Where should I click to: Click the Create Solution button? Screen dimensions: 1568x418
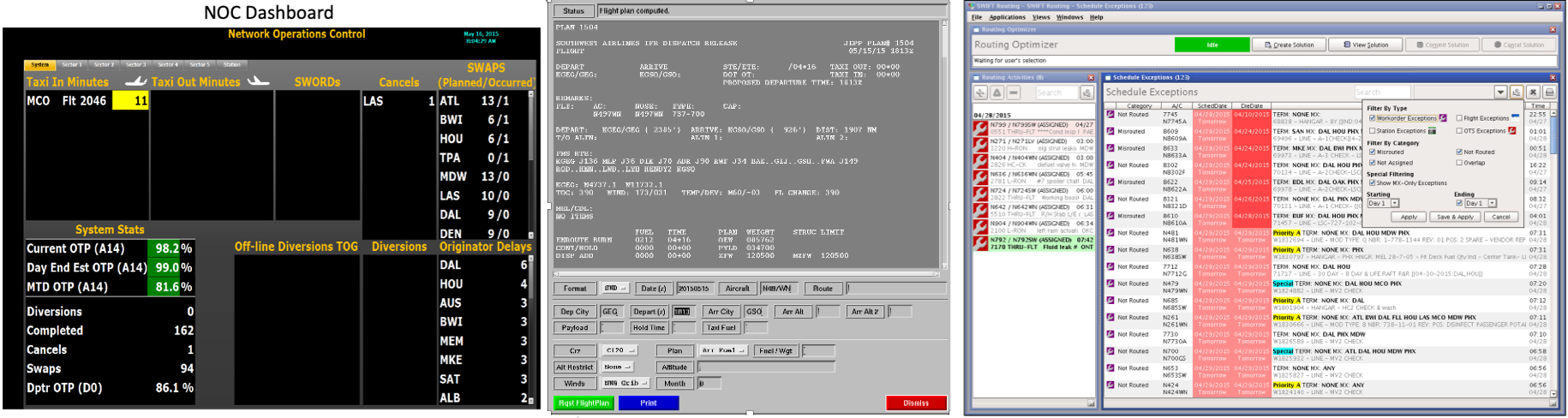[x=1287, y=45]
